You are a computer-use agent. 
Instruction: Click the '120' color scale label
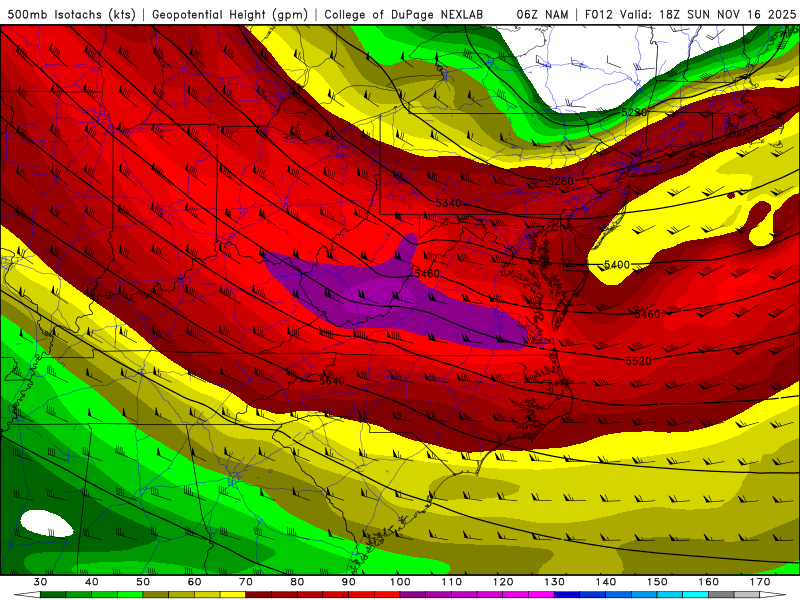[503, 582]
